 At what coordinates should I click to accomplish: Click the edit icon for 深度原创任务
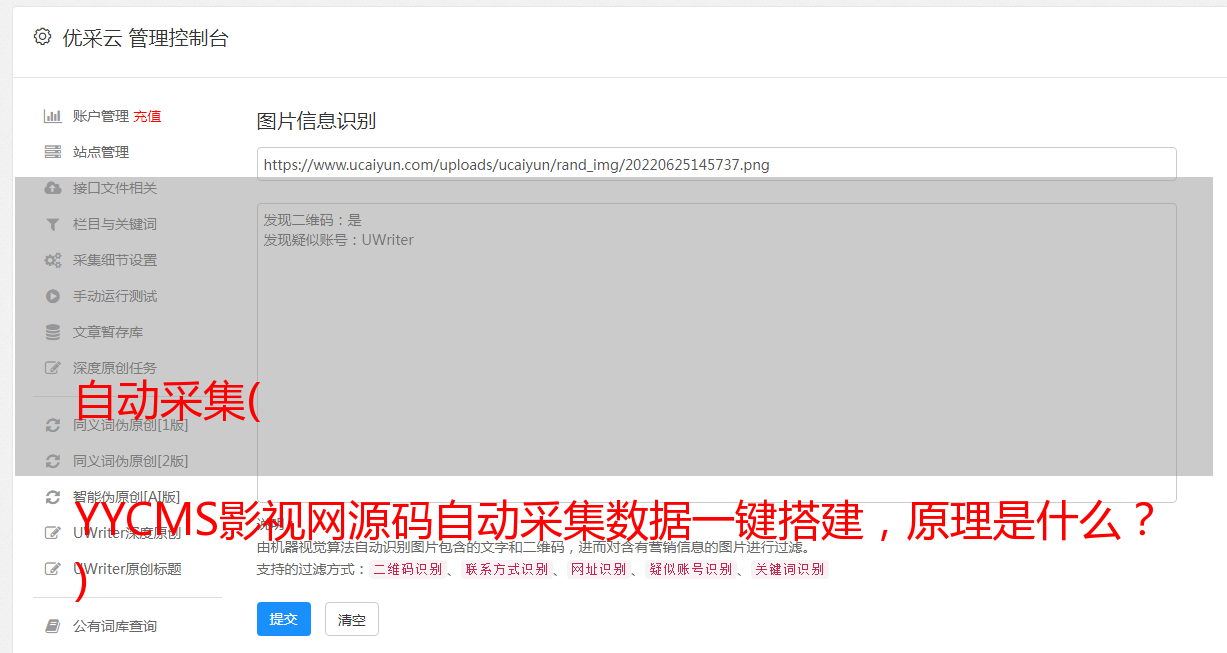52,368
